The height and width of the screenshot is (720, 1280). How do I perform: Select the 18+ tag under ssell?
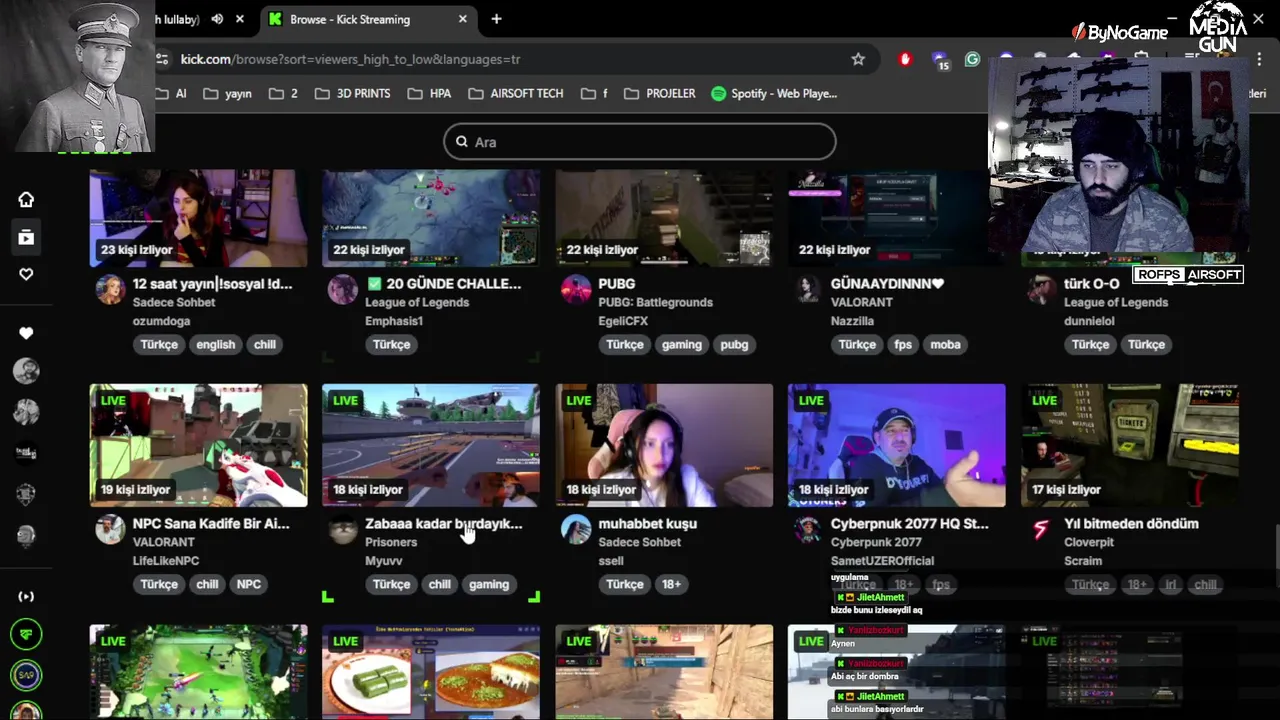(x=671, y=584)
